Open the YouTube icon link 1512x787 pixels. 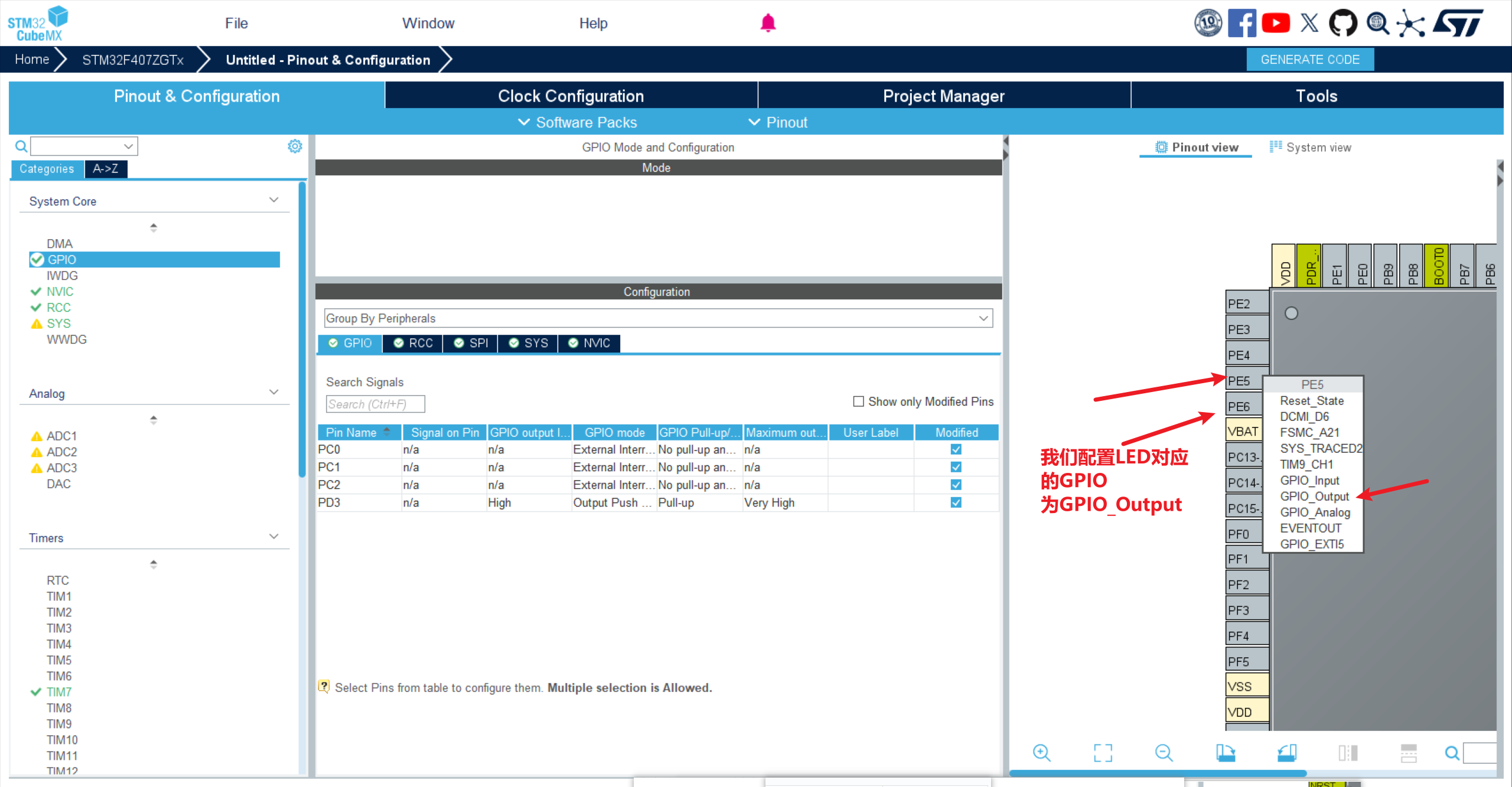click(1276, 23)
